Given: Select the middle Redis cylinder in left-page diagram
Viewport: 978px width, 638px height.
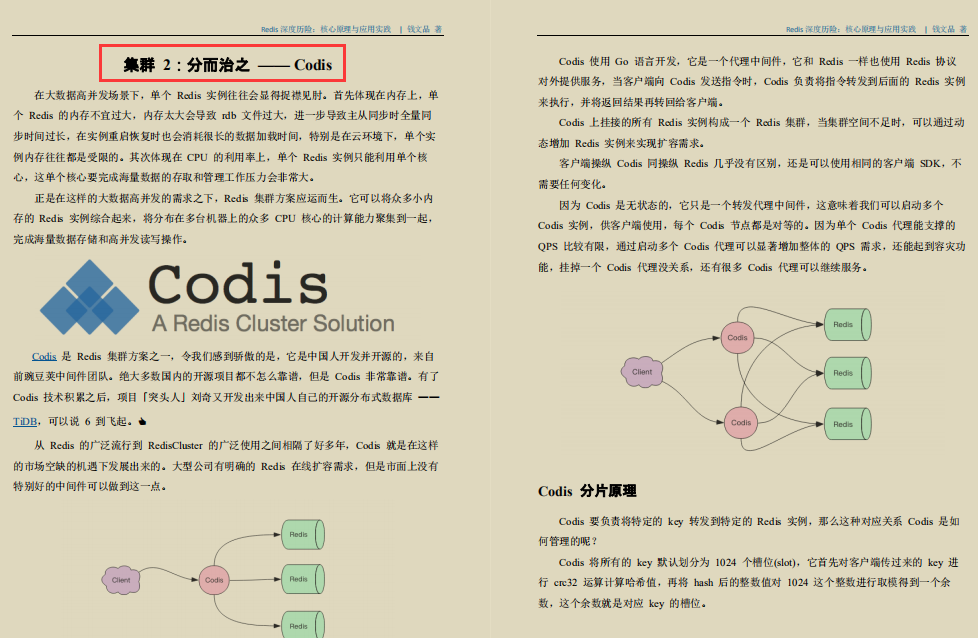Looking at the screenshot, I should point(303,579).
